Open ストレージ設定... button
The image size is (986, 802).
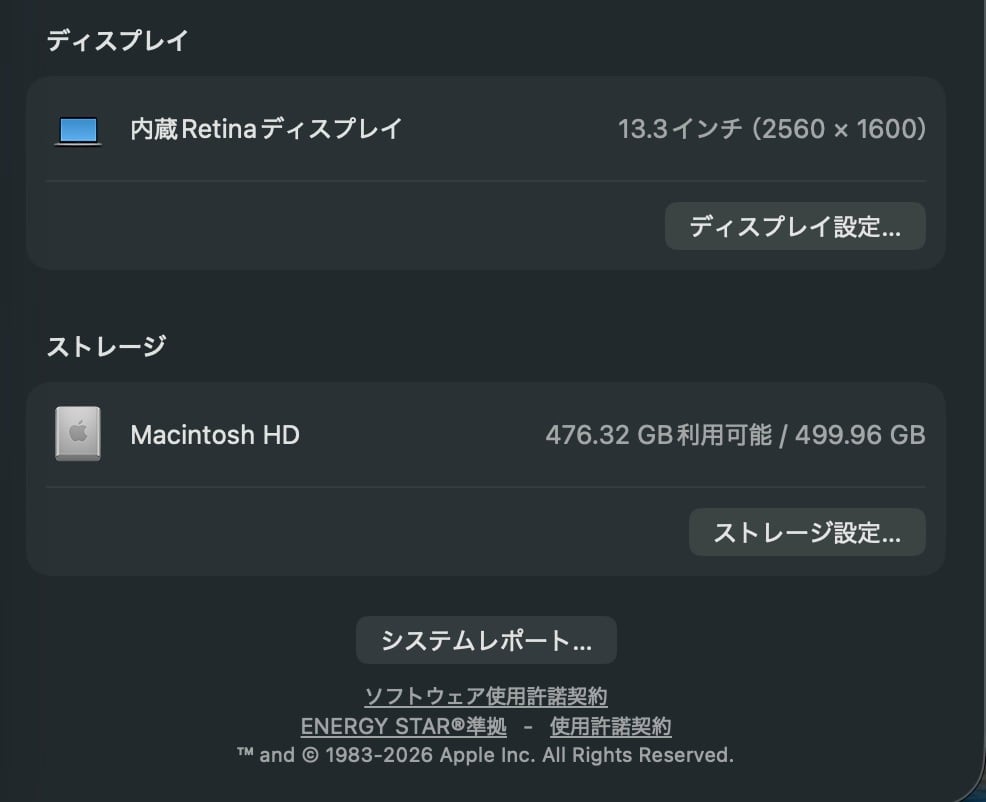[807, 532]
